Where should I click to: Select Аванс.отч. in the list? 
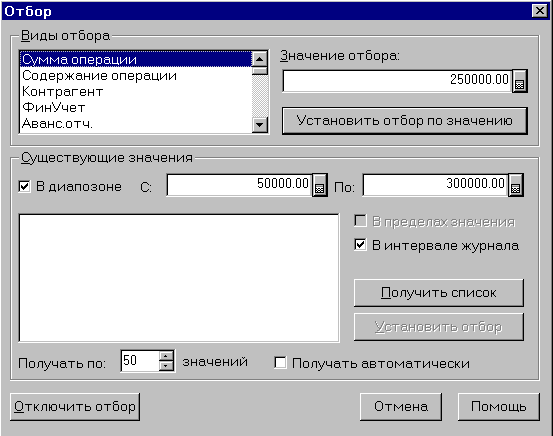point(136,123)
